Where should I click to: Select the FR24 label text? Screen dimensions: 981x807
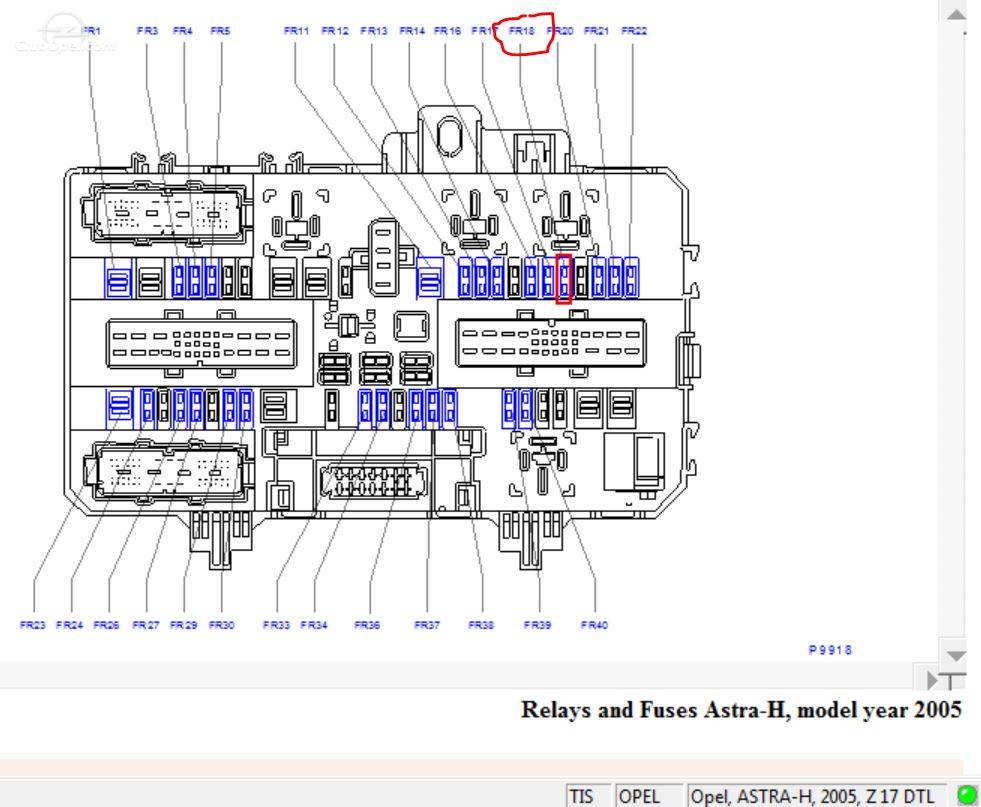[69, 624]
